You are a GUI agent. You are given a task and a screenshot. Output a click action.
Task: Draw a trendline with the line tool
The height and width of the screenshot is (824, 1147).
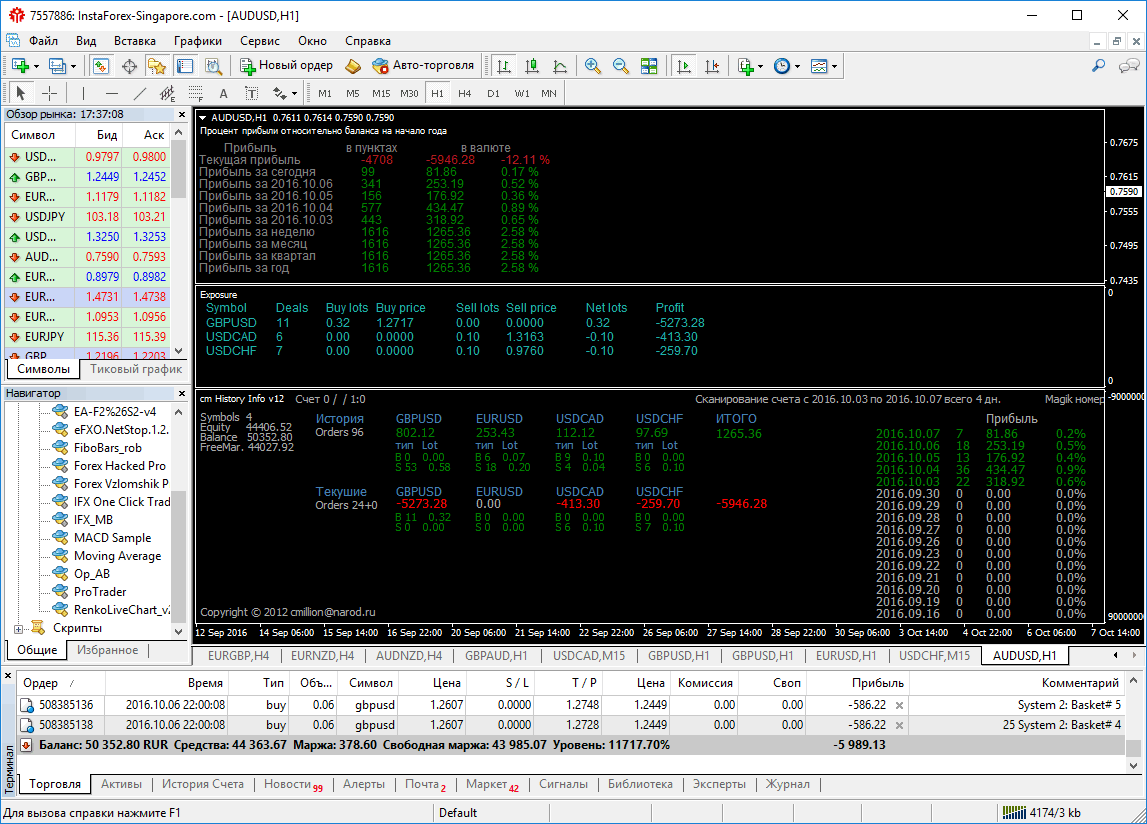pos(139,93)
